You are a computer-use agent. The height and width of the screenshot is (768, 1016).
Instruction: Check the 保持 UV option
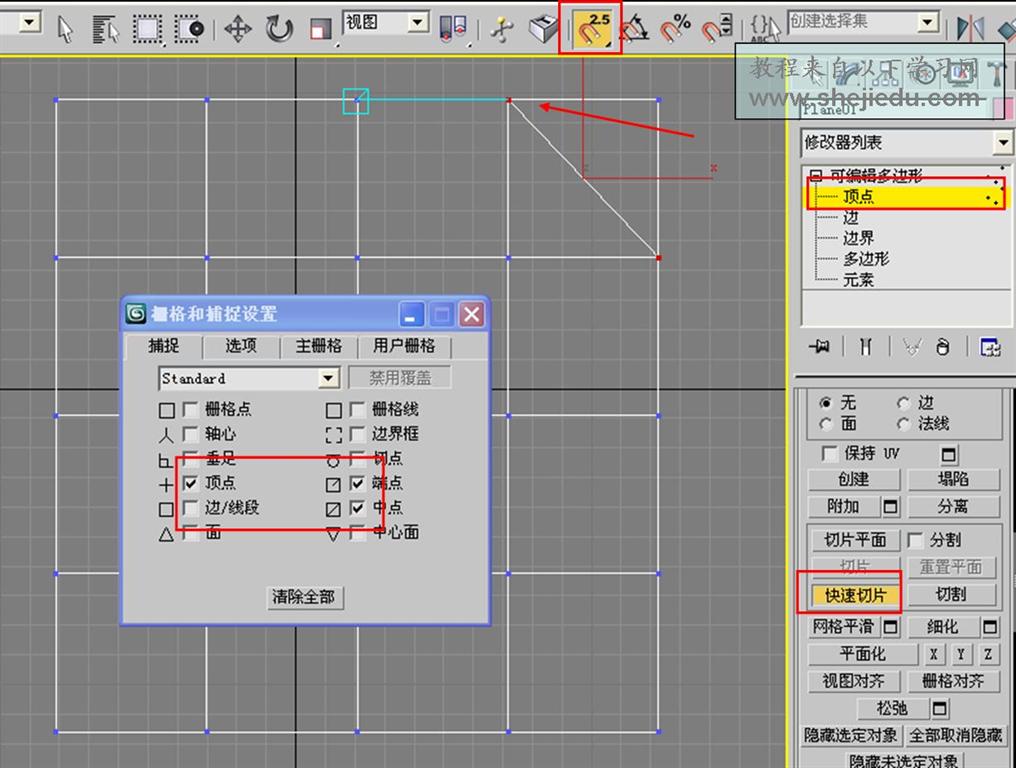point(829,454)
